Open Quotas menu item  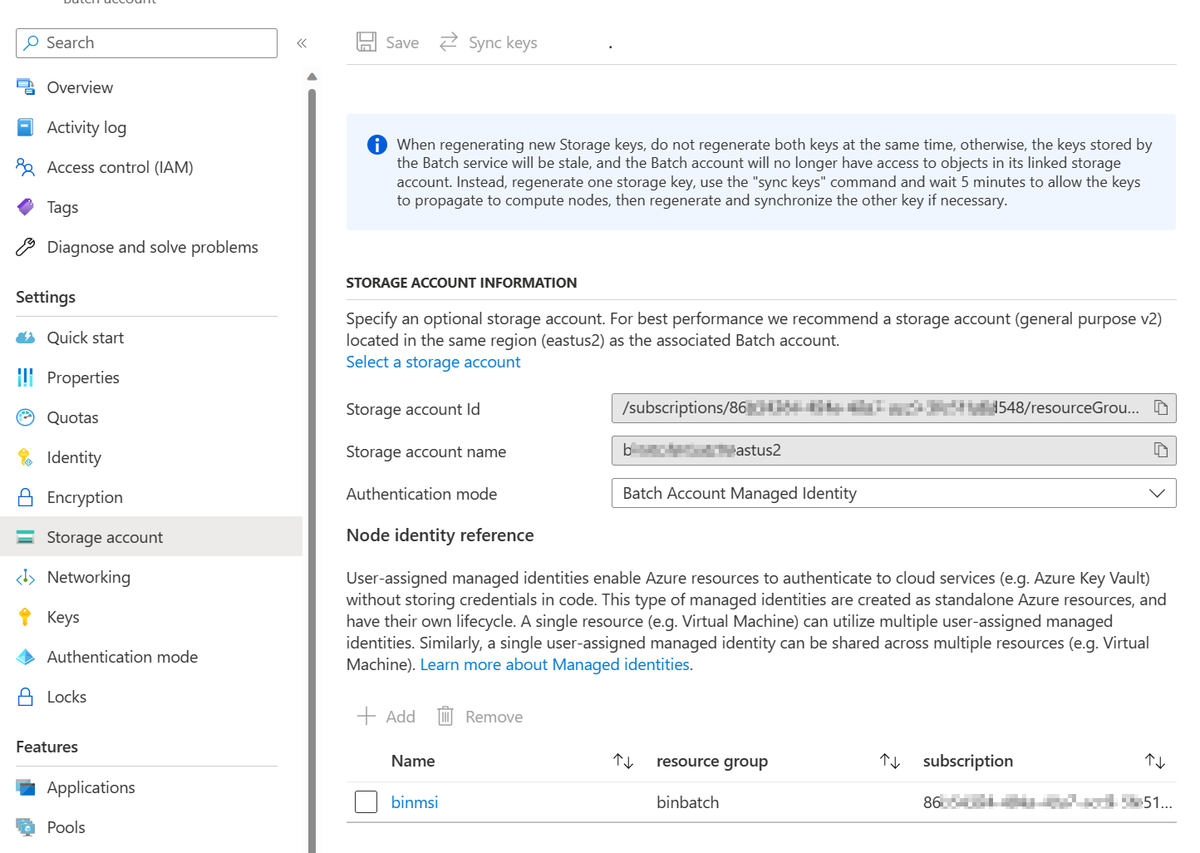coord(73,417)
